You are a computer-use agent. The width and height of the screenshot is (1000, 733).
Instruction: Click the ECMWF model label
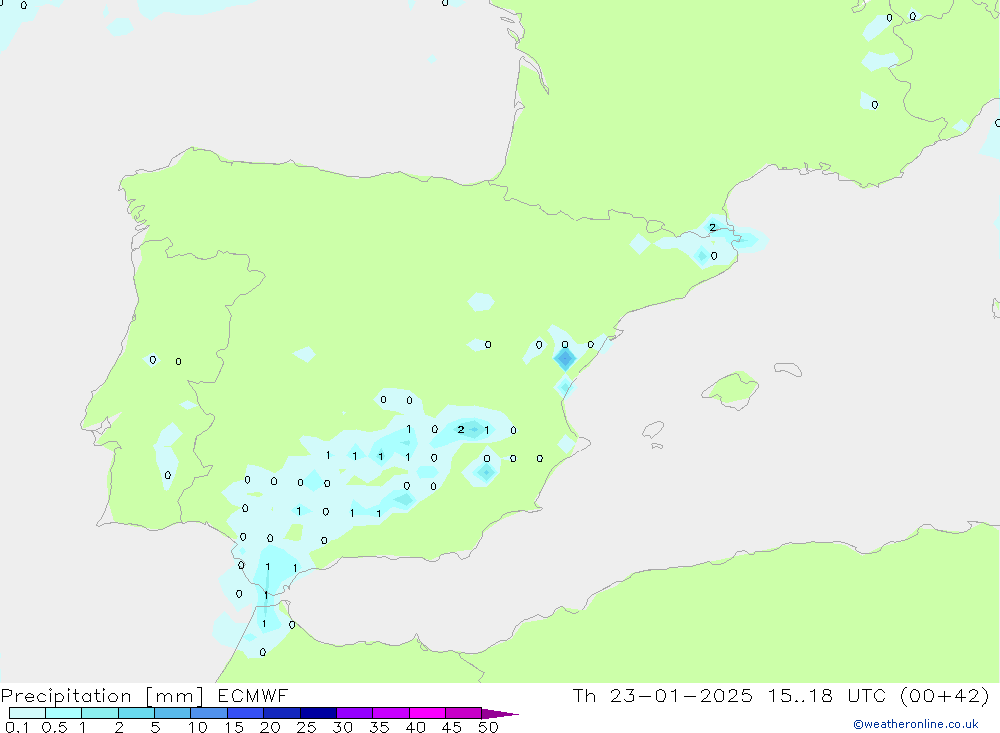coord(250,696)
